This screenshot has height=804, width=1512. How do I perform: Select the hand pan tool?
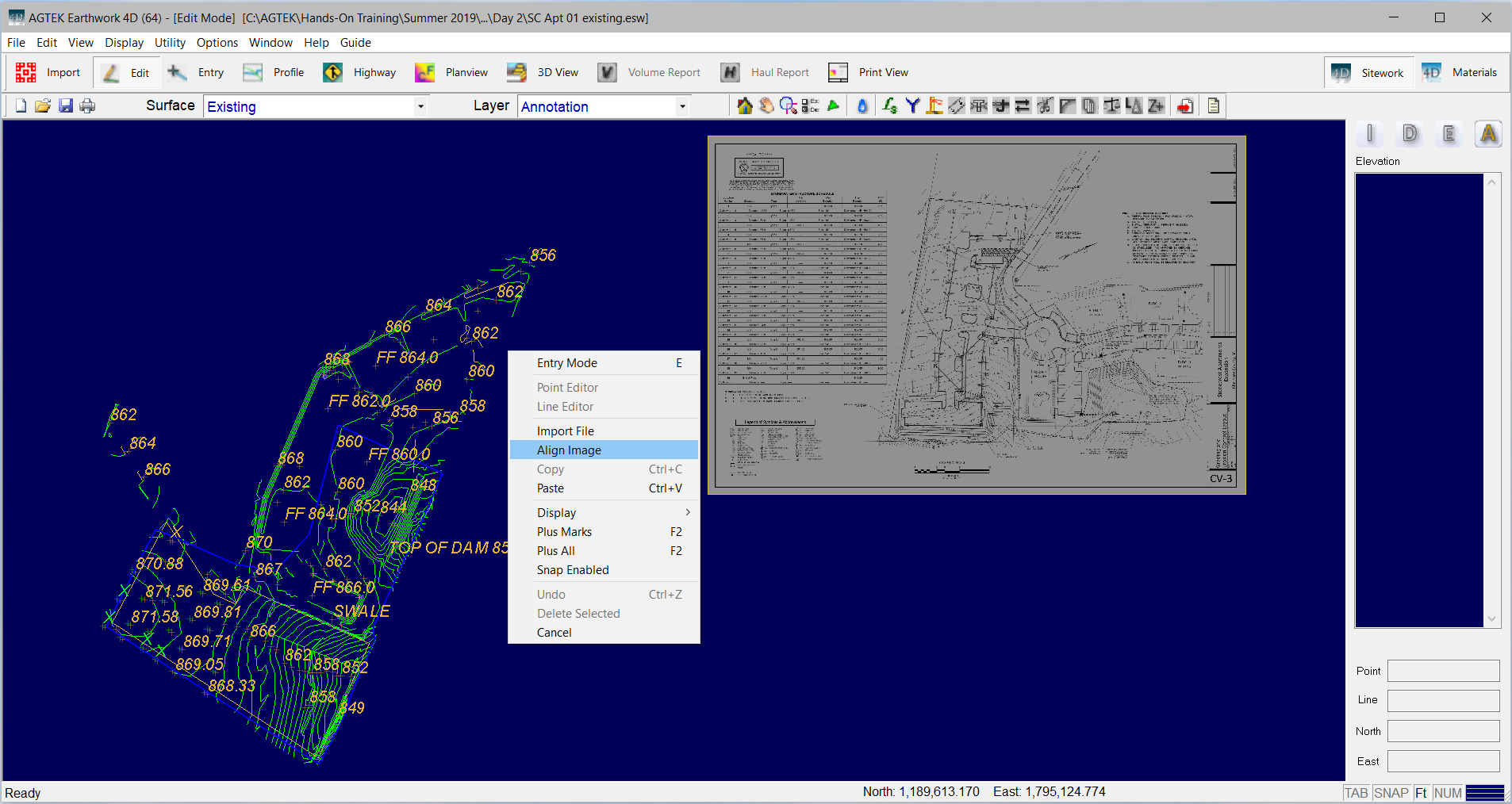[x=766, y=106]
